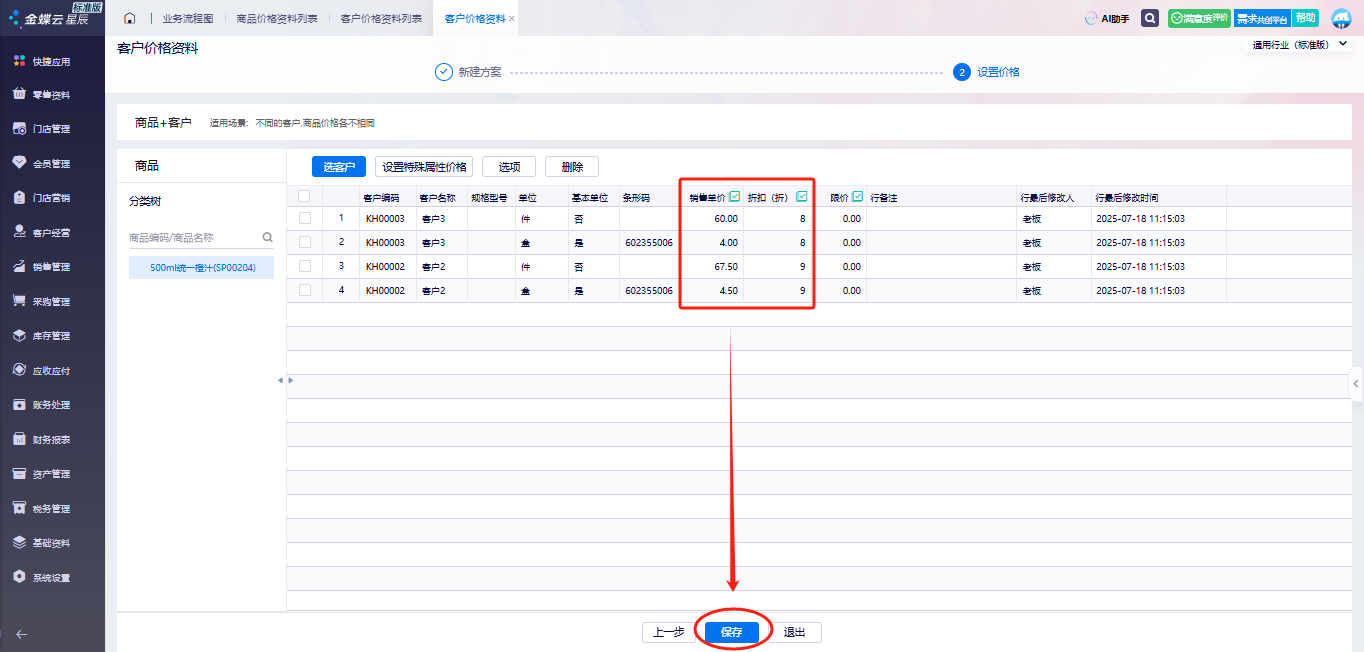Image resolution: width=1364 pixels, height=652 pixels.
Task: Check the checkbox for row 1
Action: pyautogui.click(x=304, y=218)
